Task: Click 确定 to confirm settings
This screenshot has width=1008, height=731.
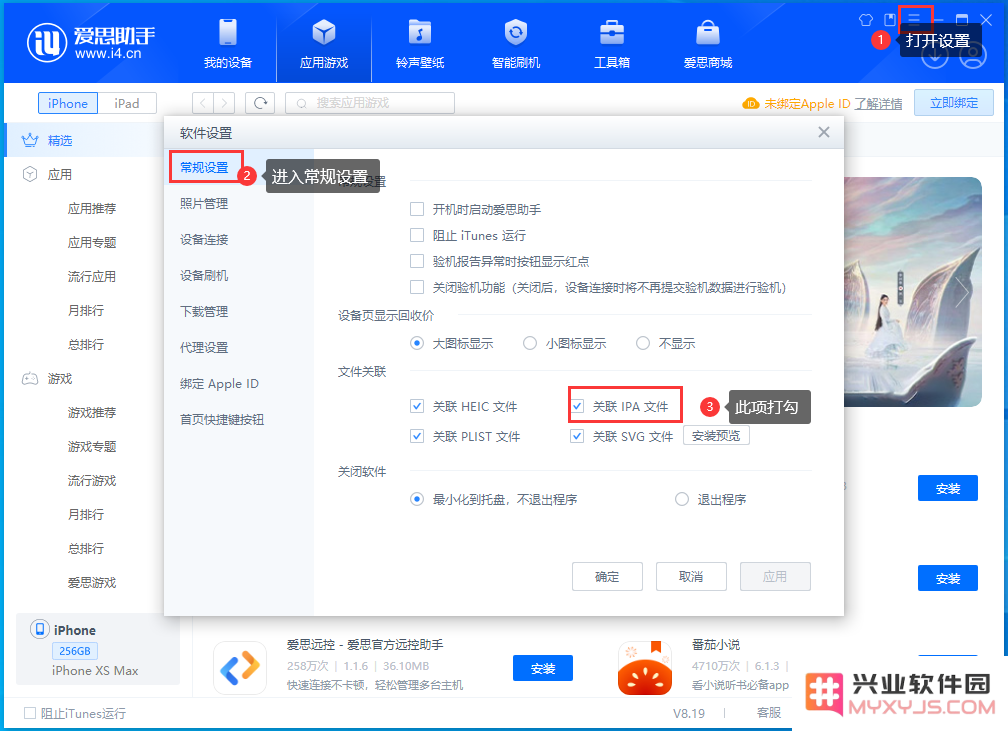Action: coord(608,577)
